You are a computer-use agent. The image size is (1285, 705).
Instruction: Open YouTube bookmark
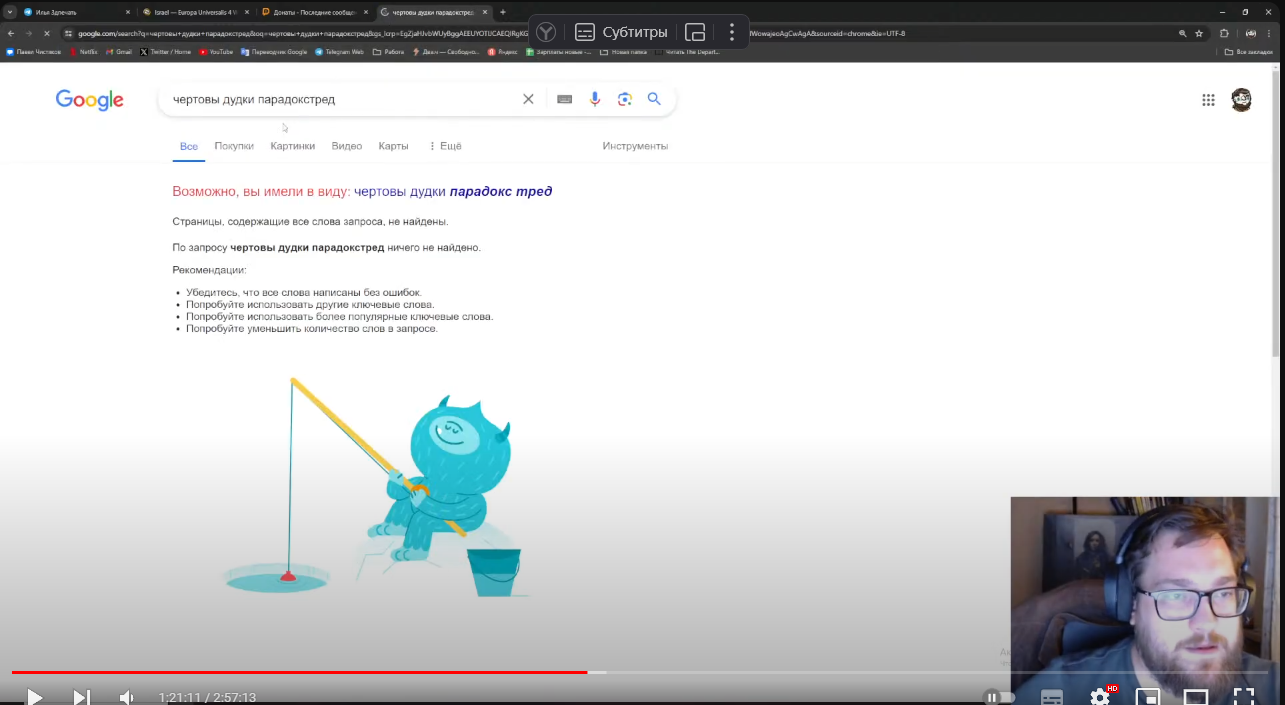(x=216, y=51)
